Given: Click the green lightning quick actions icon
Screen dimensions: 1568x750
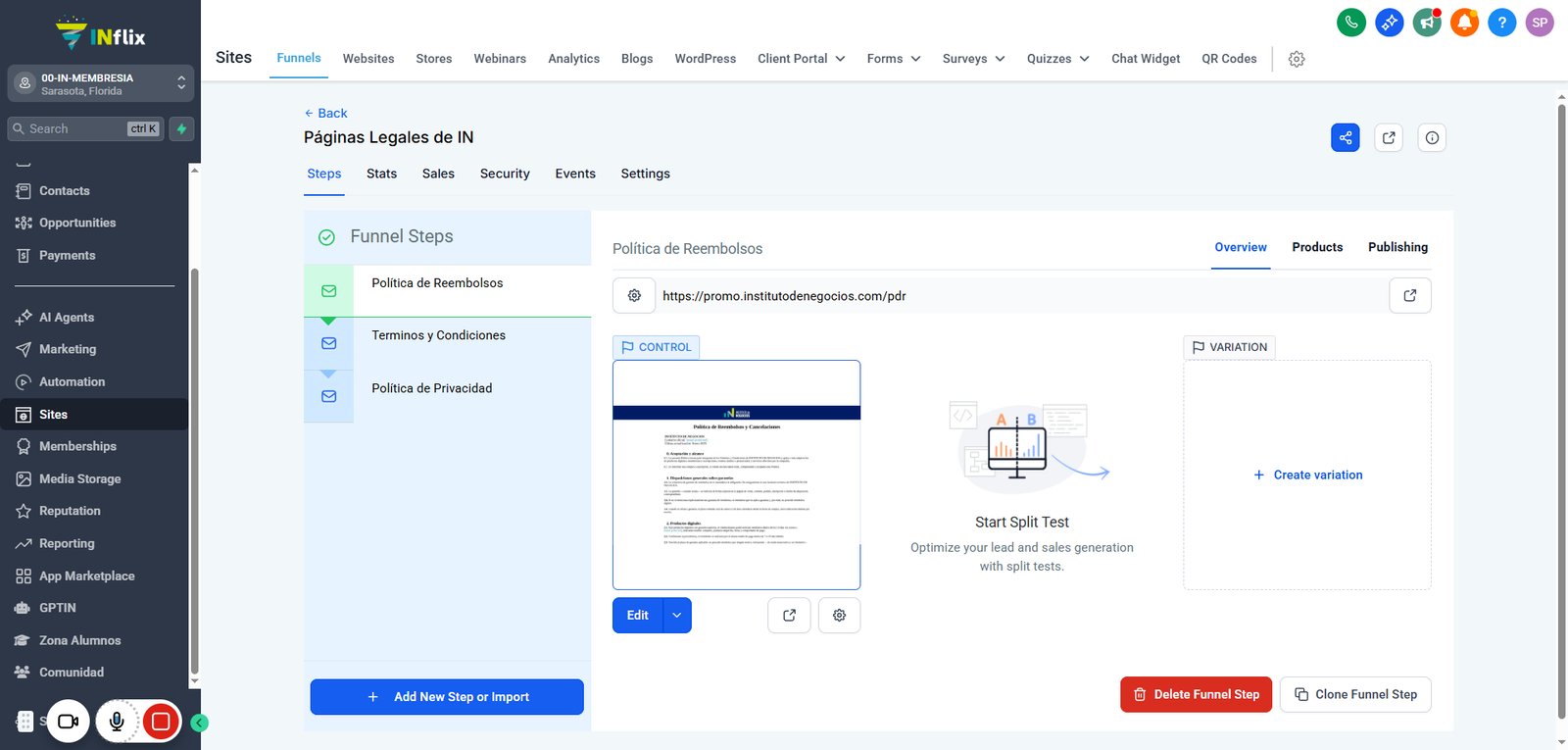Looking at the screenshot, I should 181,128.
